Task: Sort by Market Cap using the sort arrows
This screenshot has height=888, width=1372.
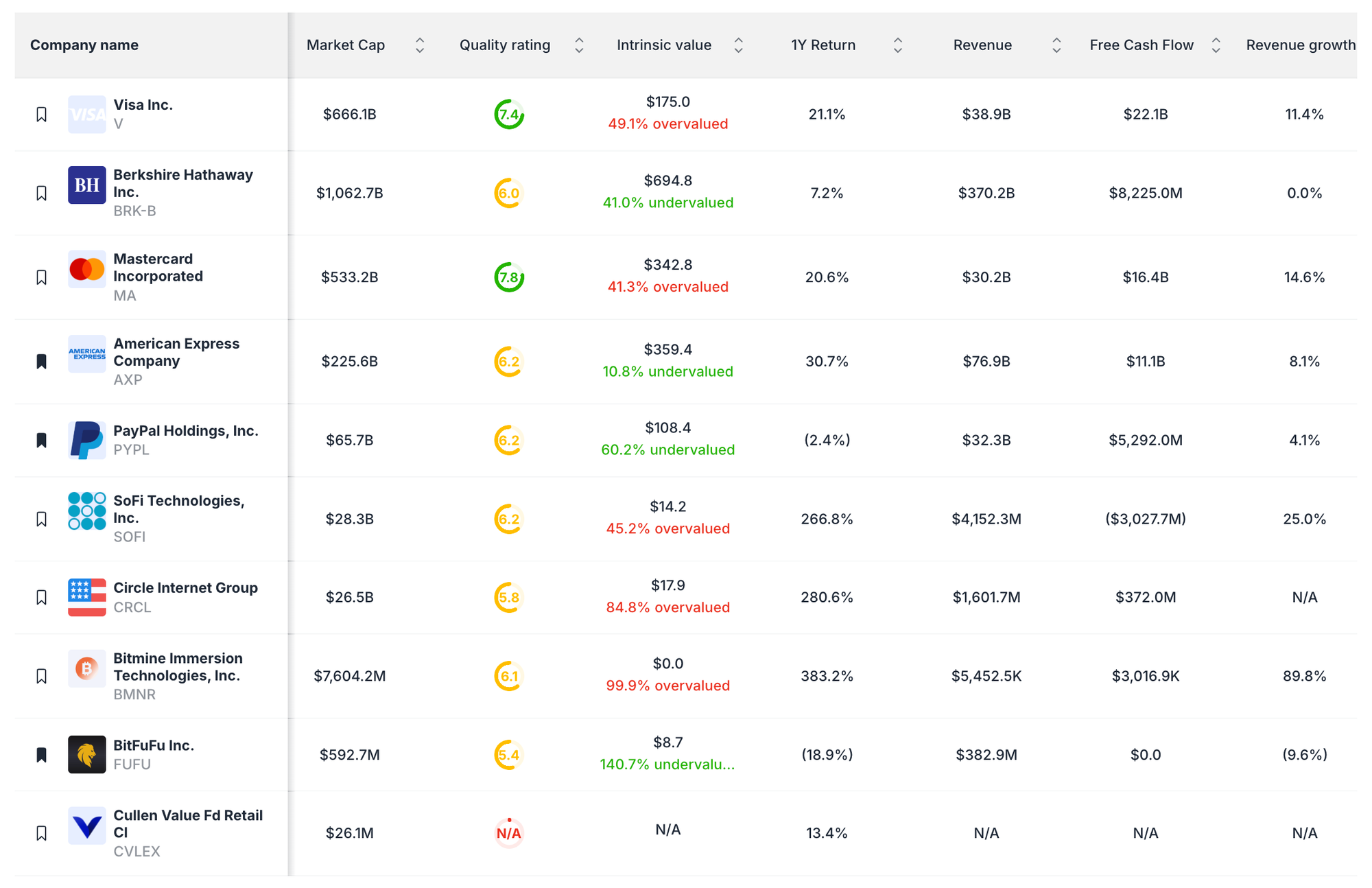Action: click(419, 45)
